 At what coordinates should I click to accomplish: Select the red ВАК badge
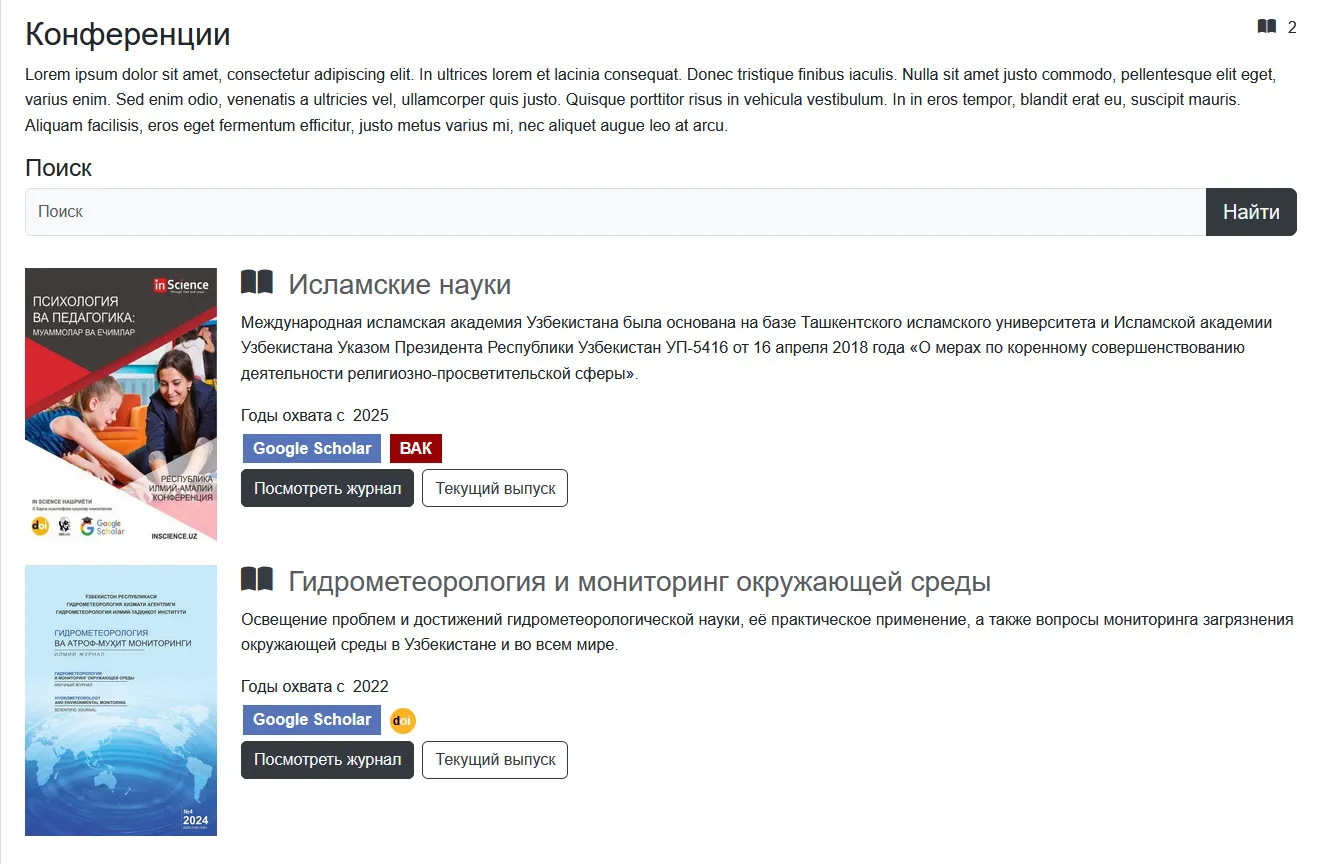(416, 448)
